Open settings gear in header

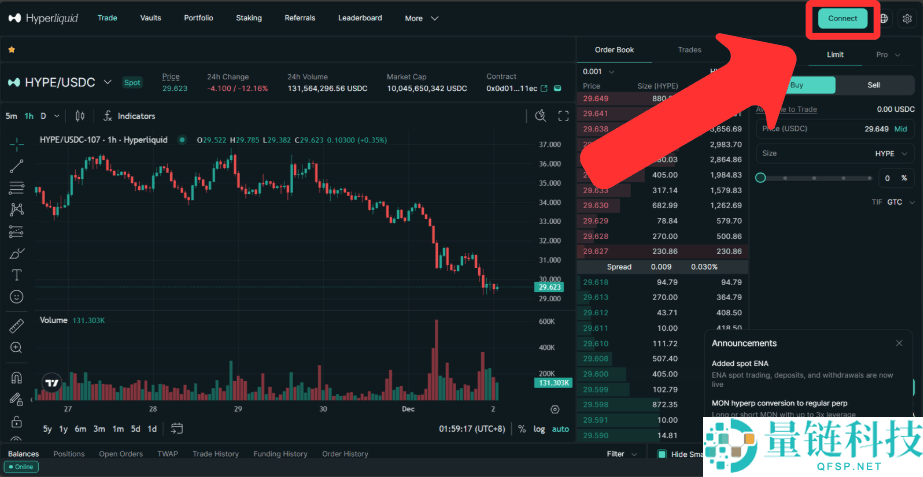907,18
